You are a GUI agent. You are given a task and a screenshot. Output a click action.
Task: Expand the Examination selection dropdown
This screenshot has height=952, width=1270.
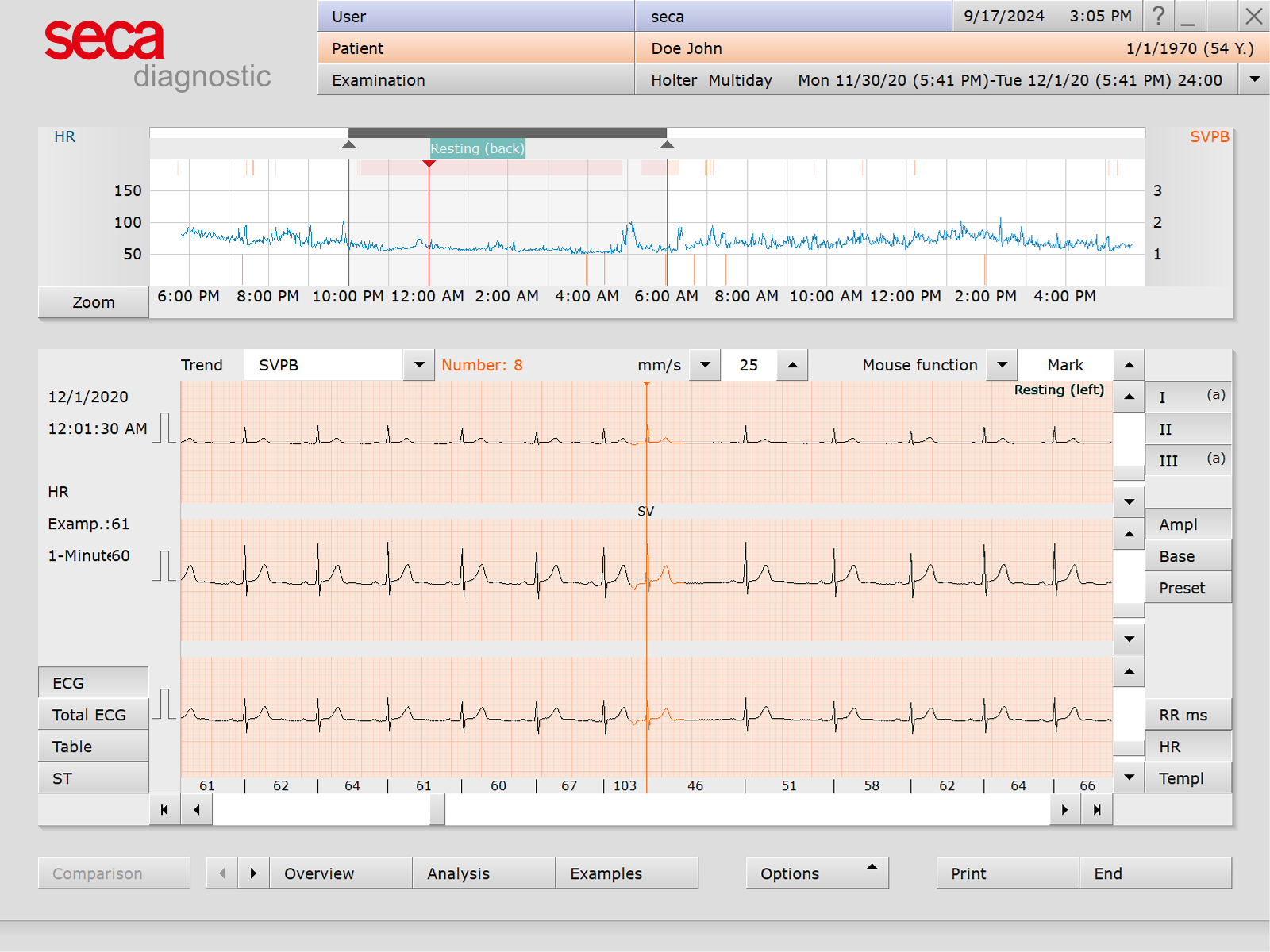pyautogui.click(x=1254, y=79)
